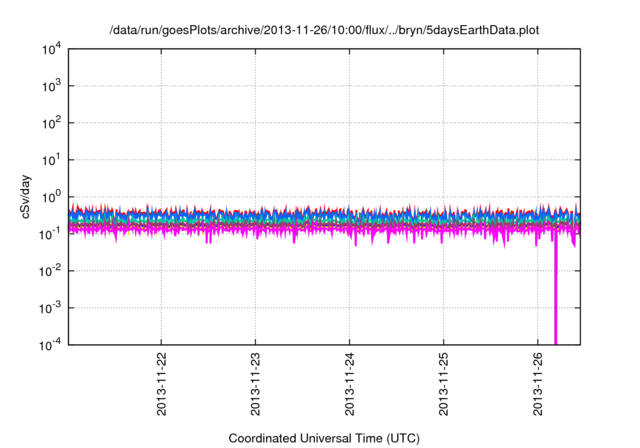Click the 2013-11-22 date label
Viewport: 640px width, 448px height.
(162, 384)
